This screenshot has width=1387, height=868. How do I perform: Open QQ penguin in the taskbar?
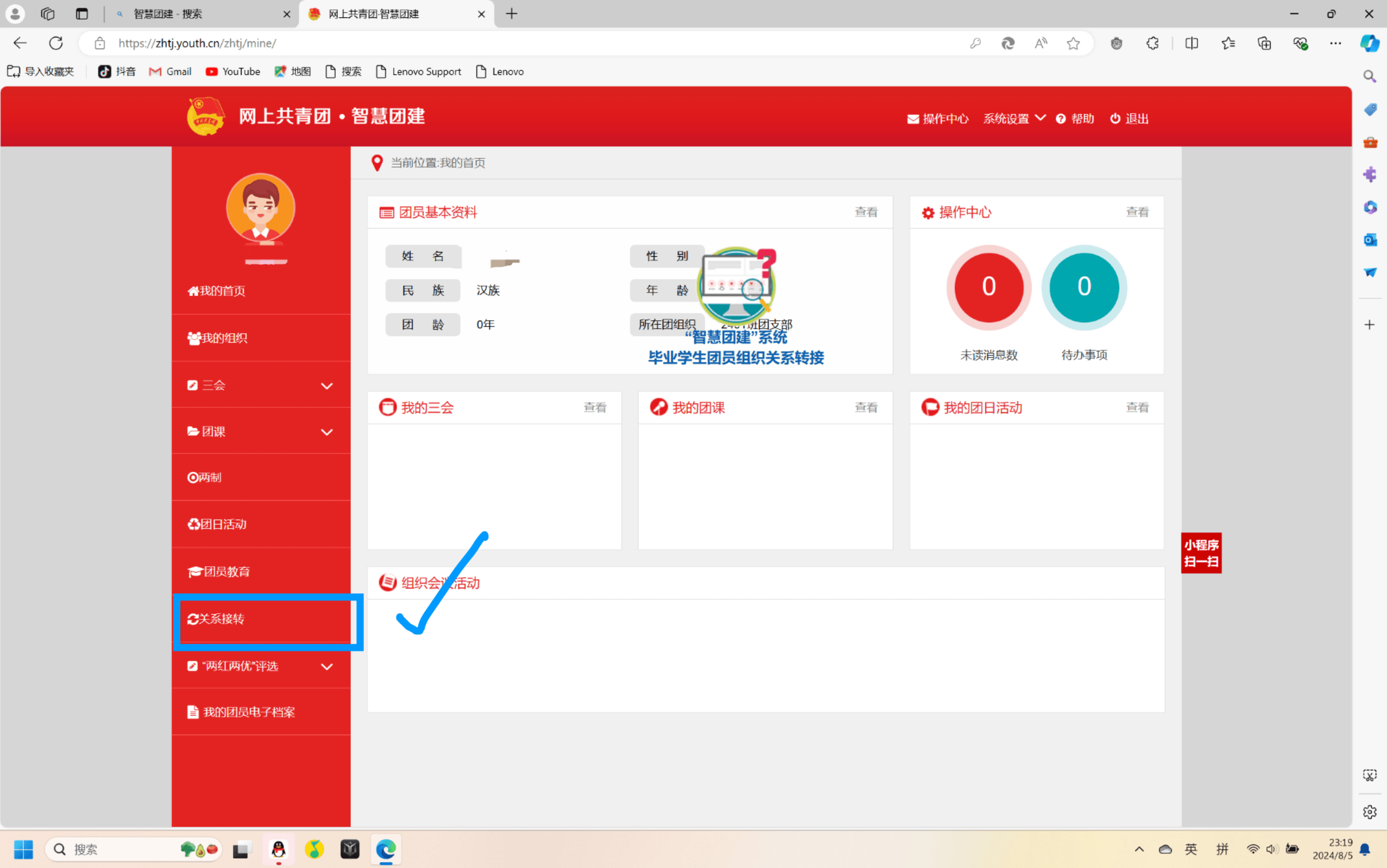pyautogui.click(x=279, y=849)
